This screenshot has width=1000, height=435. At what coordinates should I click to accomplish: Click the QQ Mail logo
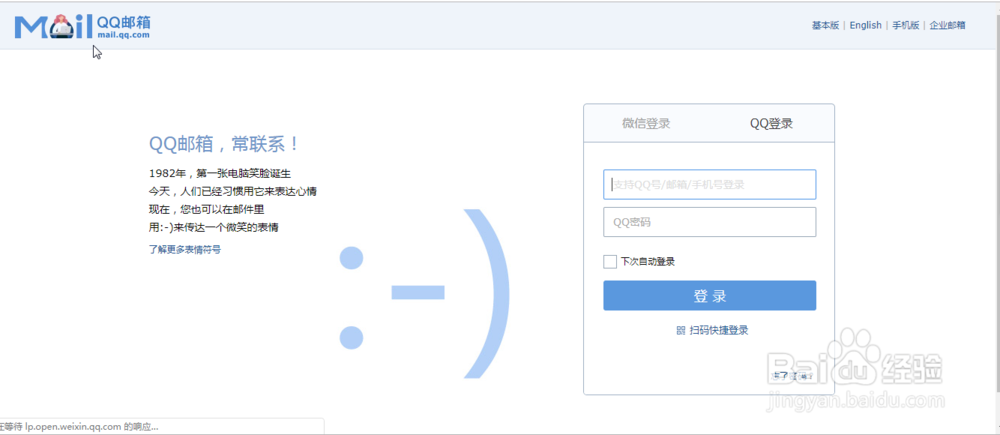[x=83, y=26]
